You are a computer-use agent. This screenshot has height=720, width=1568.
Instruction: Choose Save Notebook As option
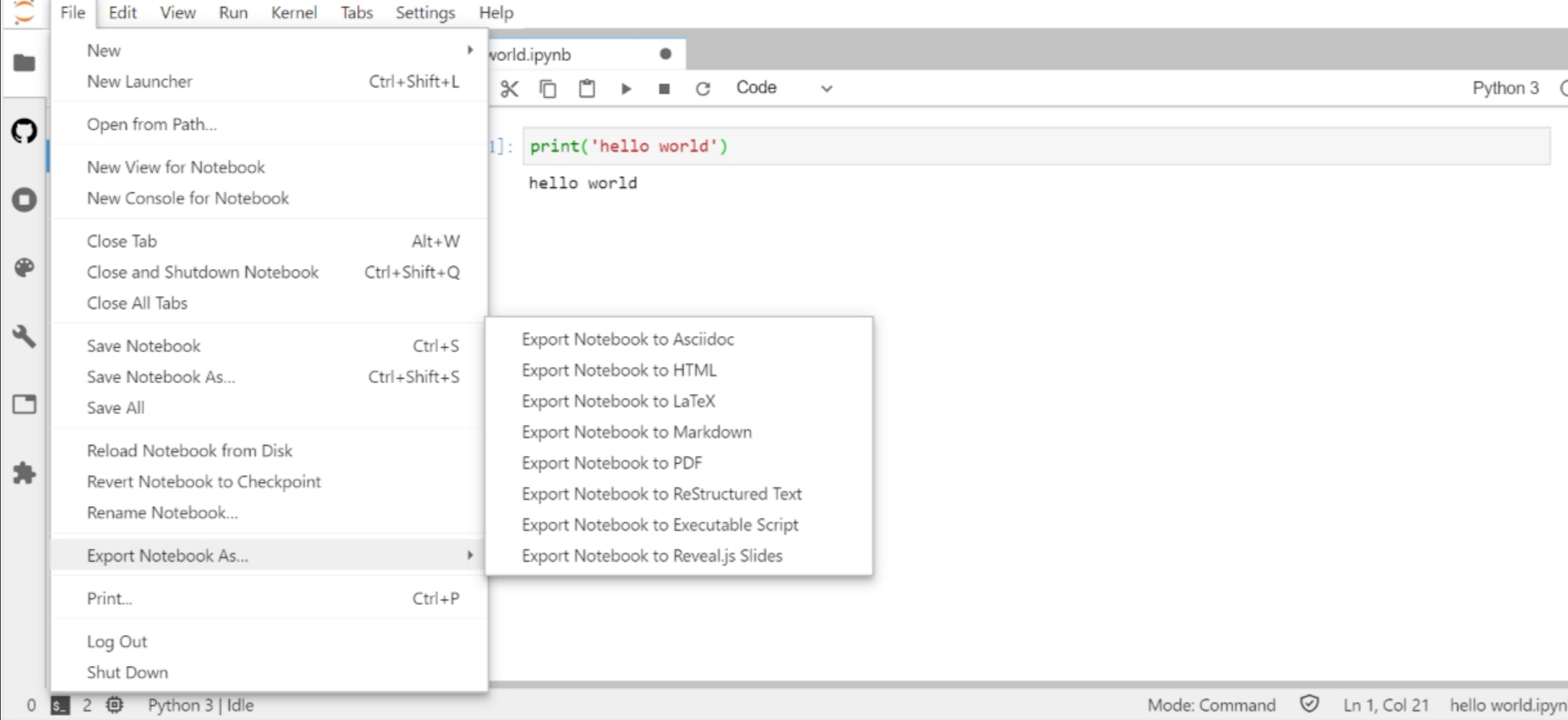(270, 376)
